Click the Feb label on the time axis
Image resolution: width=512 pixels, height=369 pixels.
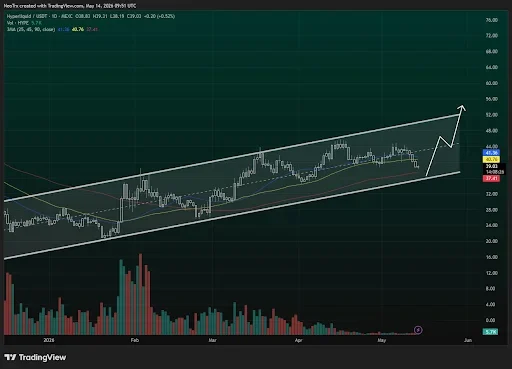coord(135,340)
